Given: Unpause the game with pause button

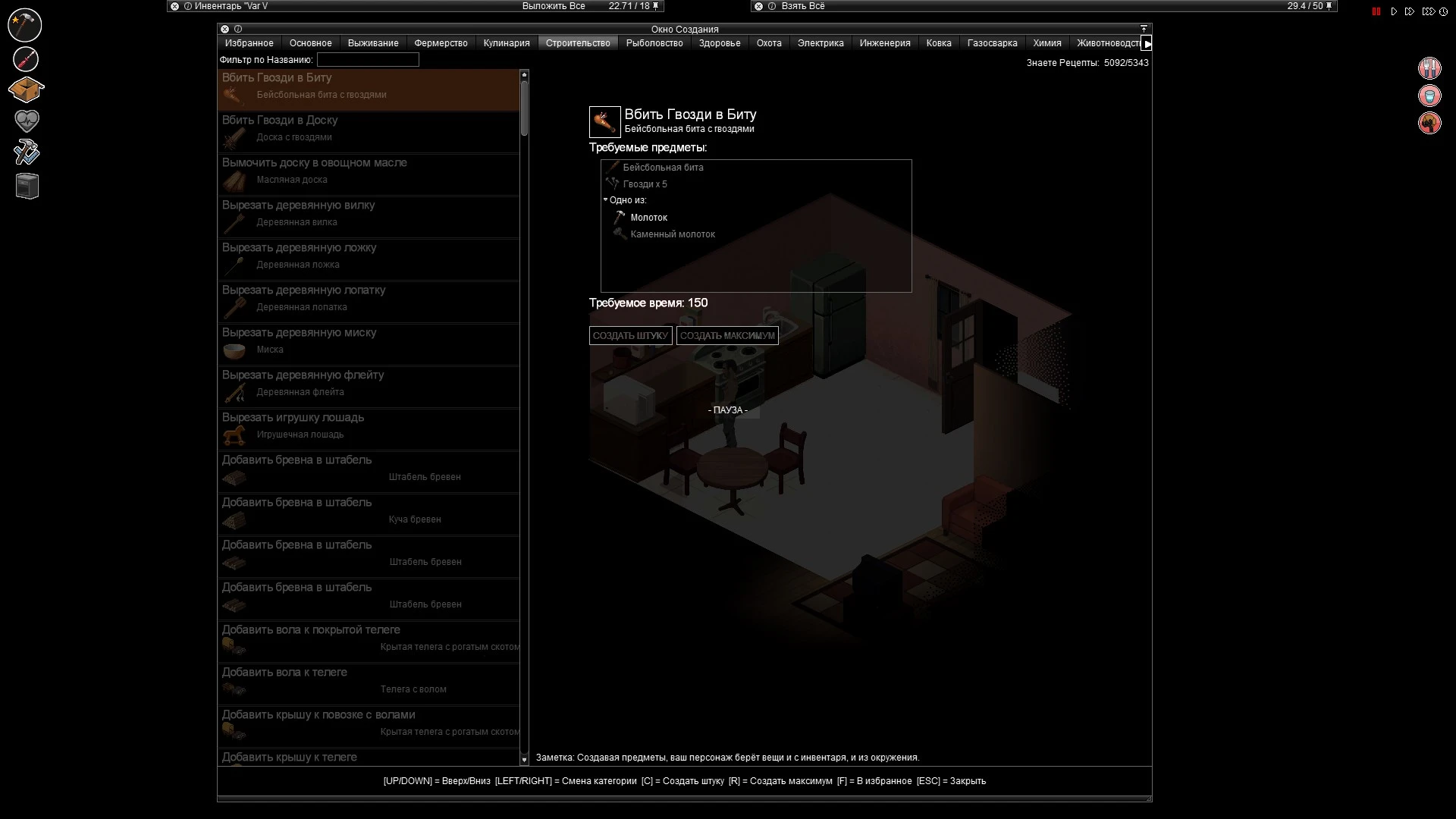Looking at the screenshot, I should (1376, 11).
